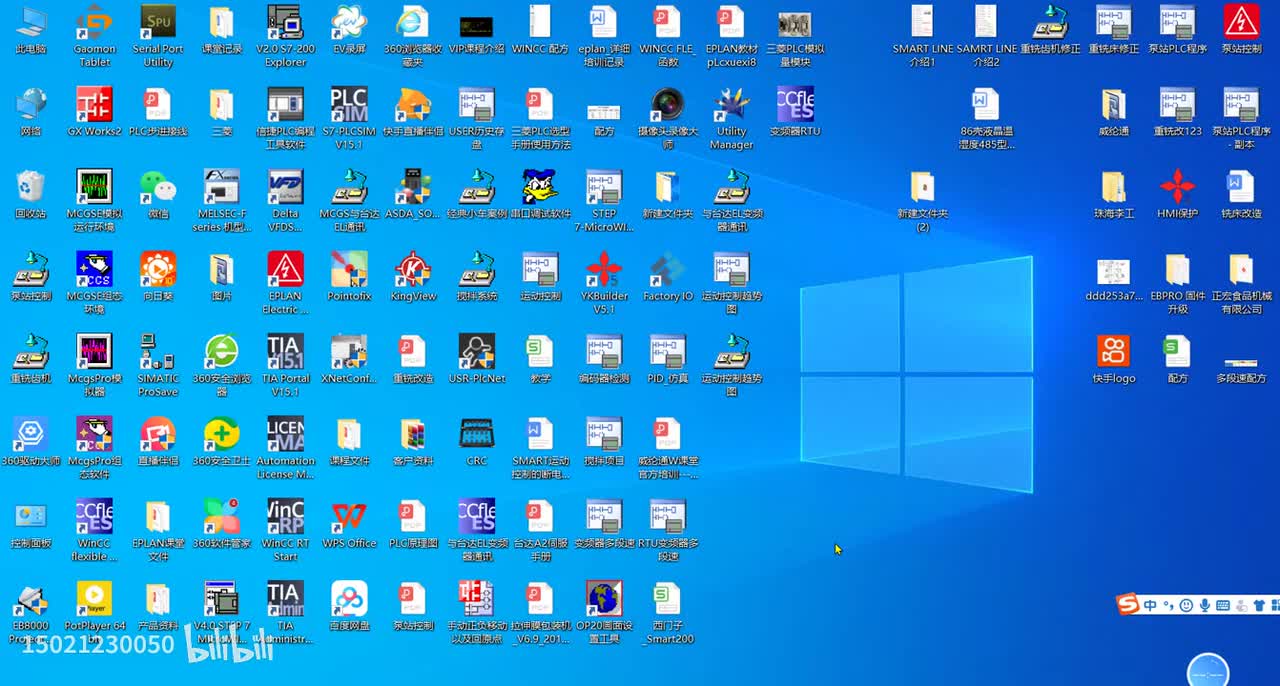The width and height of the screenshot is (1280, 686).
Task: Click the EPLAN Electric shortcut icon
Action: click(x=285, y=270)
